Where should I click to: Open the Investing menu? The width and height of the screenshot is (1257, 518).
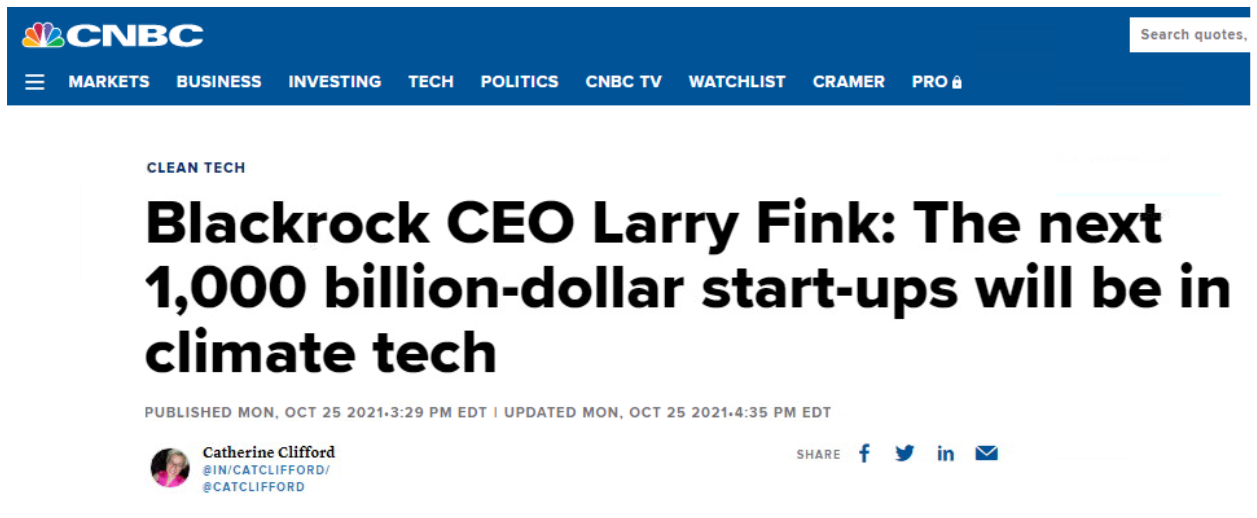click(335, 82)
